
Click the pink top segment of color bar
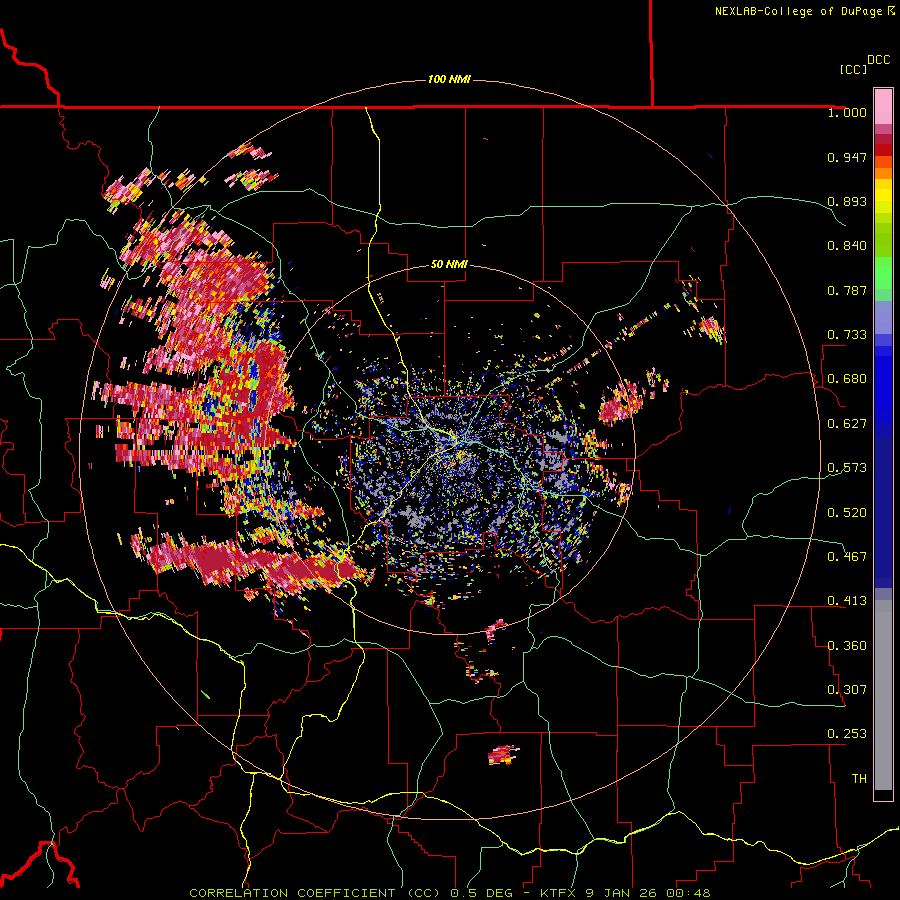point(883,106)
